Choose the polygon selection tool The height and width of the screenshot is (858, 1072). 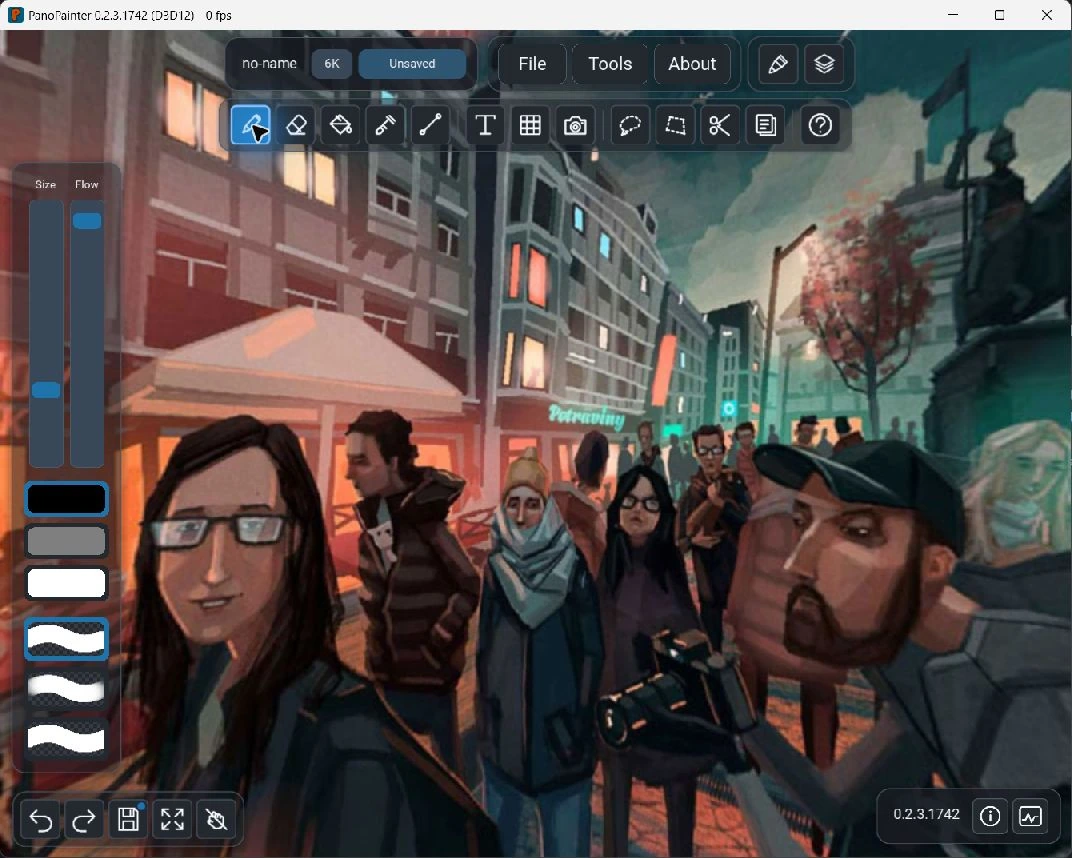tap(675, 125)
